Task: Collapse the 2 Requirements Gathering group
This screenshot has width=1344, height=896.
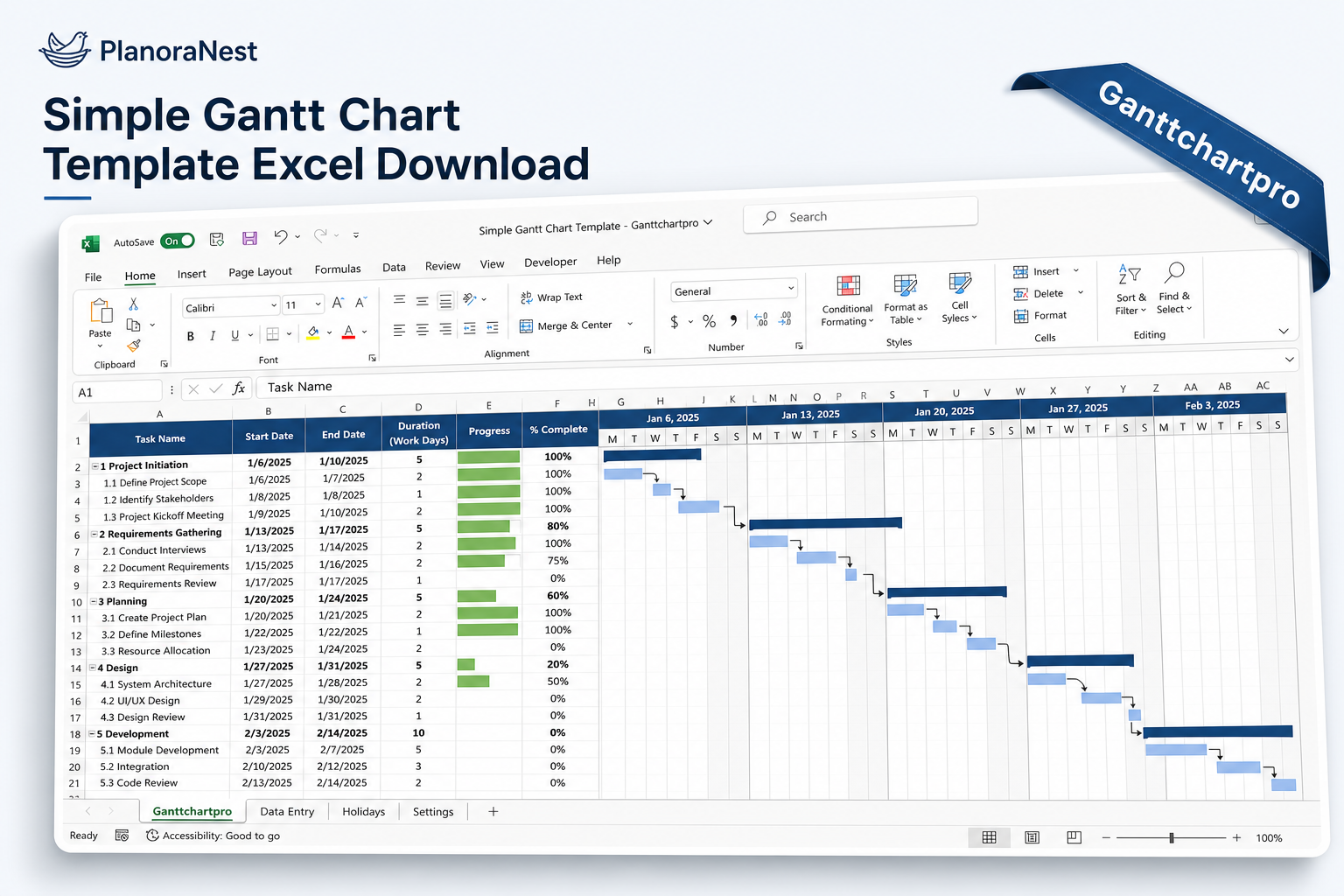Action: [94, 534]
